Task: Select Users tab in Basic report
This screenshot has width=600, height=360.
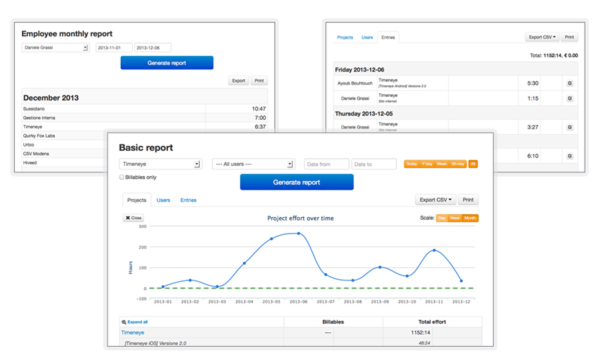Action: [163, 200]
